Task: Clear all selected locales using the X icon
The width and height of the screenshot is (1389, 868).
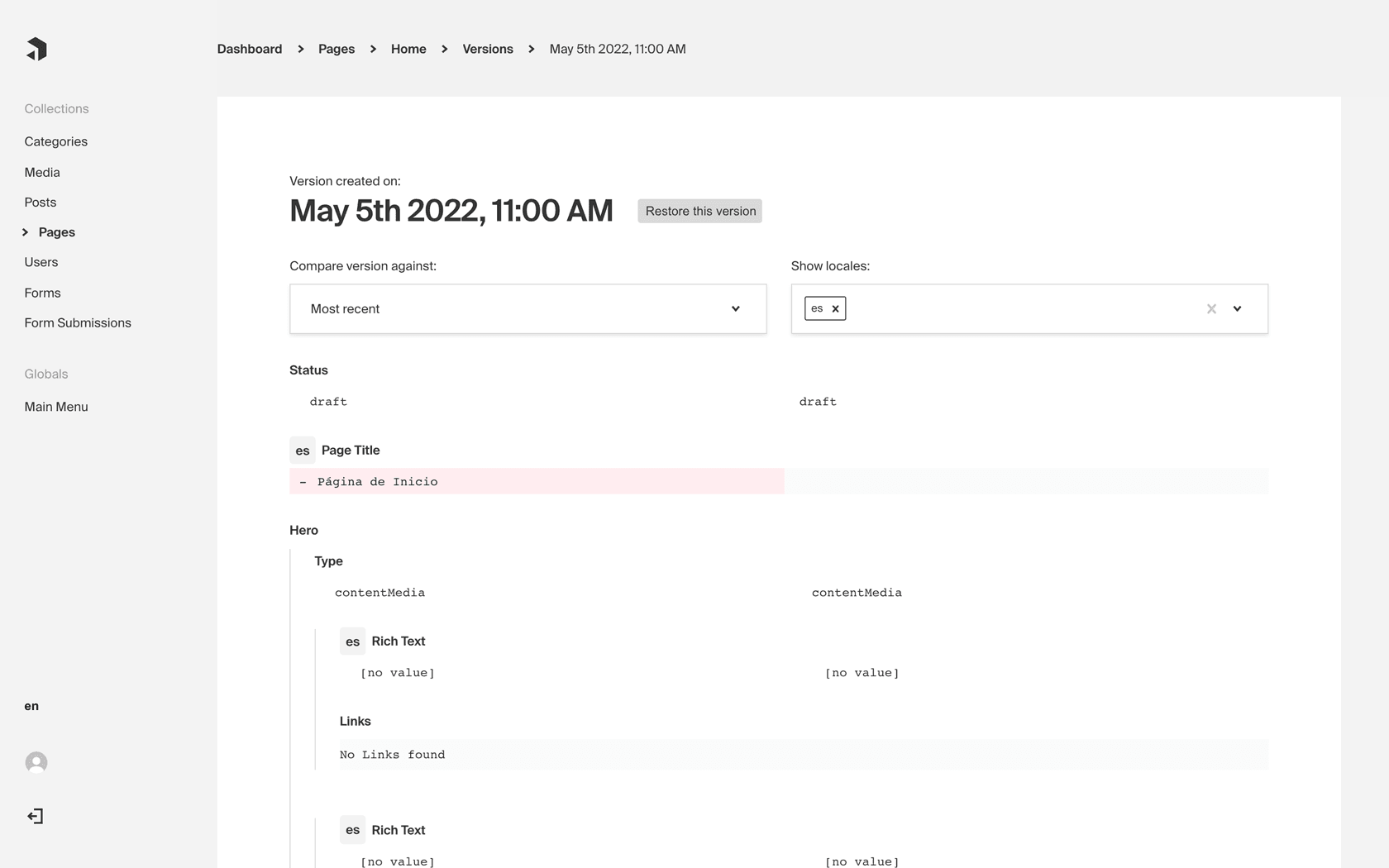Action: click(x=1211, y=308)
